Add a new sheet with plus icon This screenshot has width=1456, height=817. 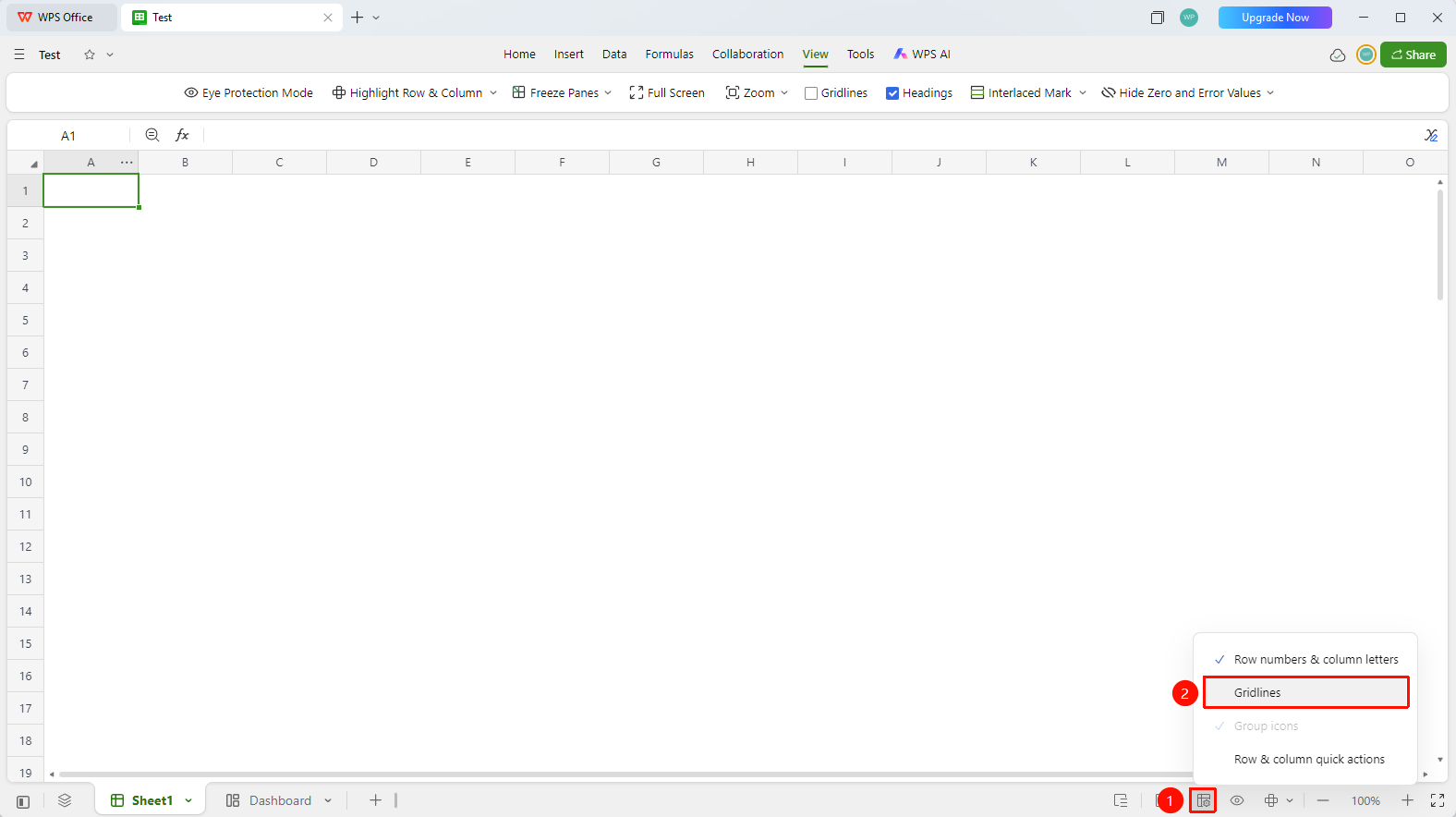point(375,800)
